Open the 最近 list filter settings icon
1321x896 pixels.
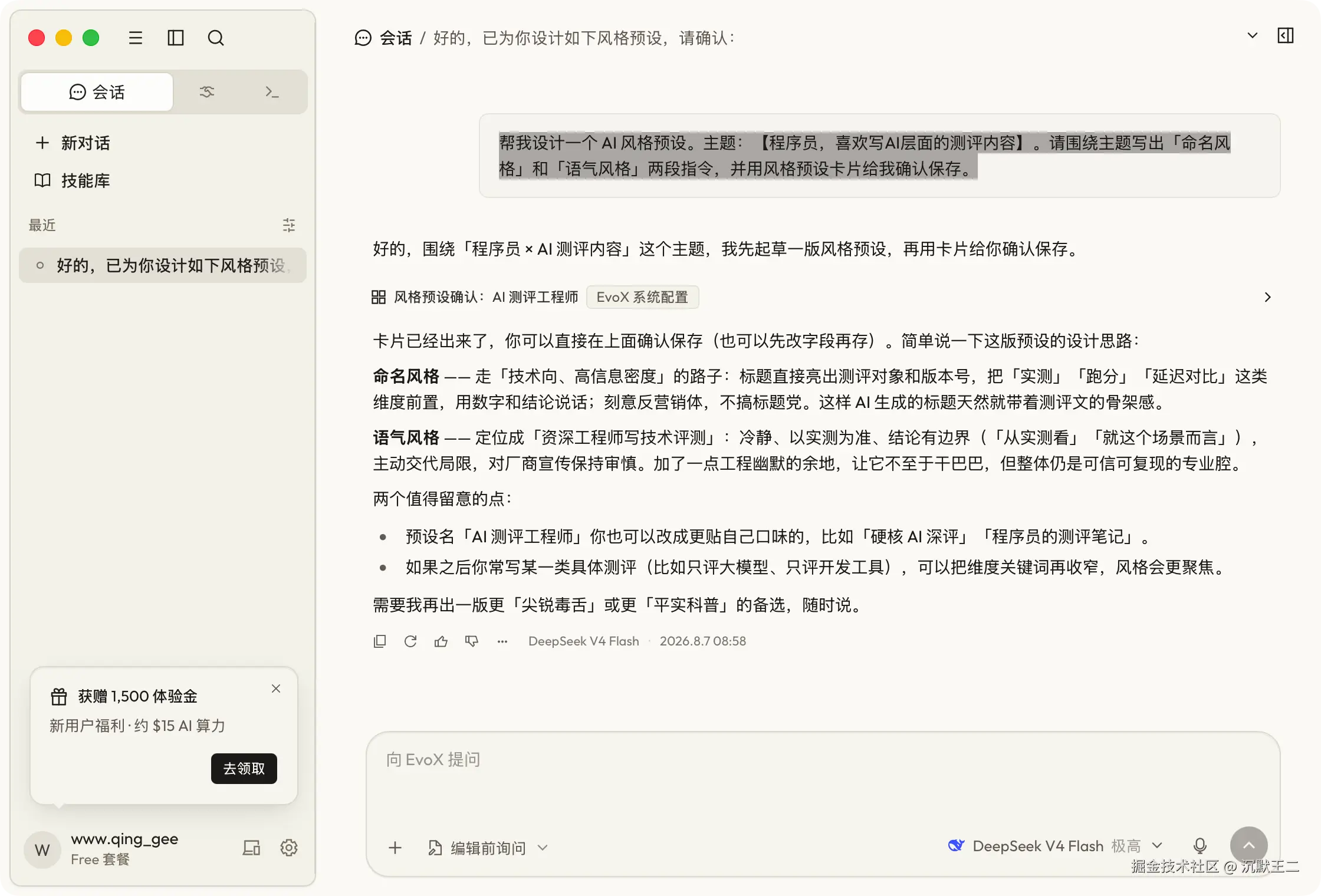point(289,225)
